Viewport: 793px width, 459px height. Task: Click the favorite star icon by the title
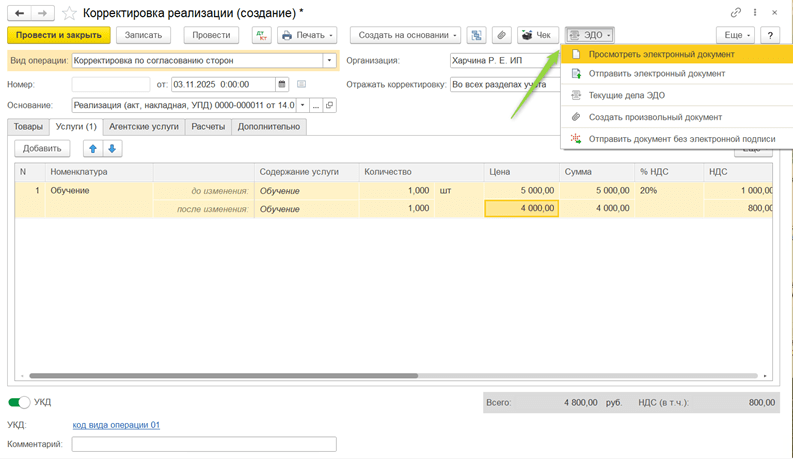(x=69, y=13)
